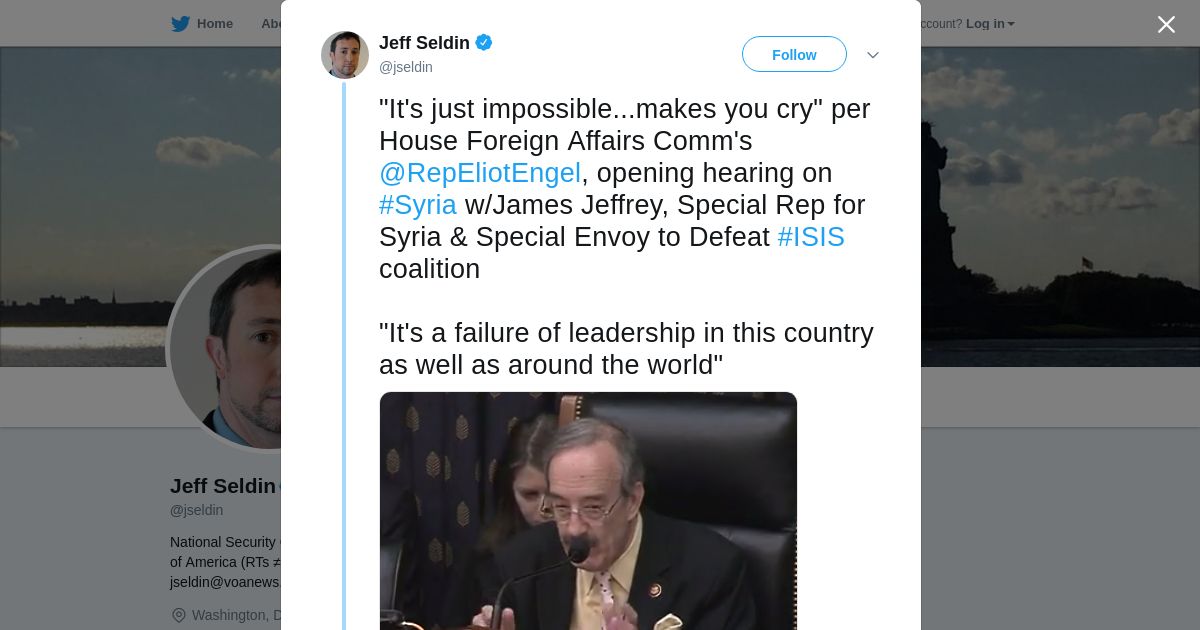Screen dimensions: 1200x630
Task: Close the tweet overlay with X
Action: (1166, 24)
